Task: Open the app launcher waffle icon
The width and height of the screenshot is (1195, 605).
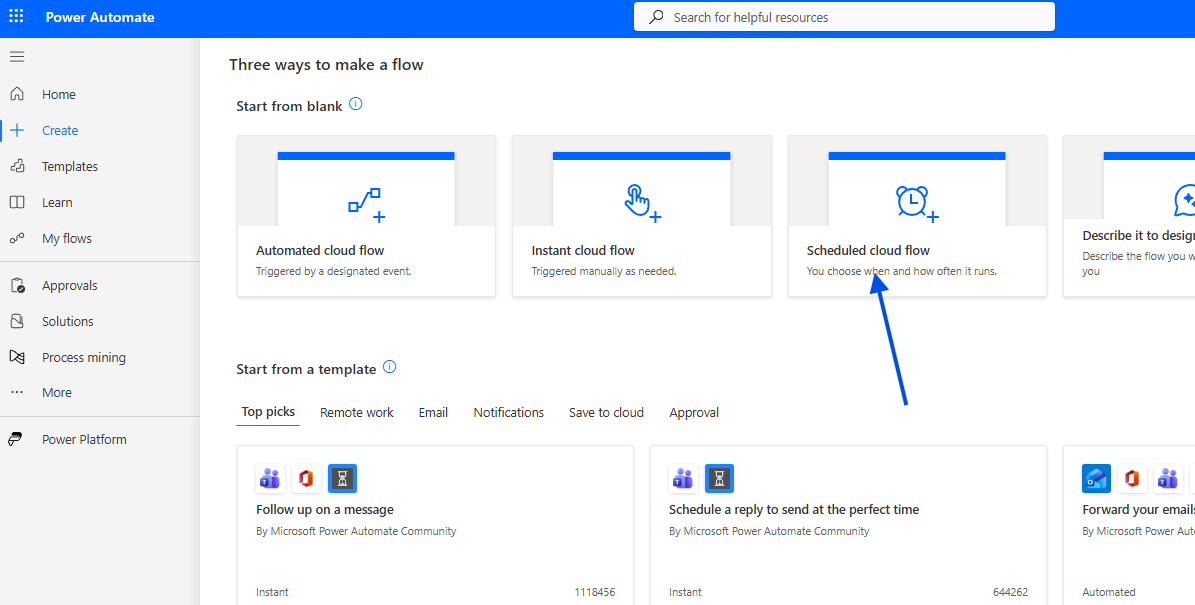Action: [16, 17]
